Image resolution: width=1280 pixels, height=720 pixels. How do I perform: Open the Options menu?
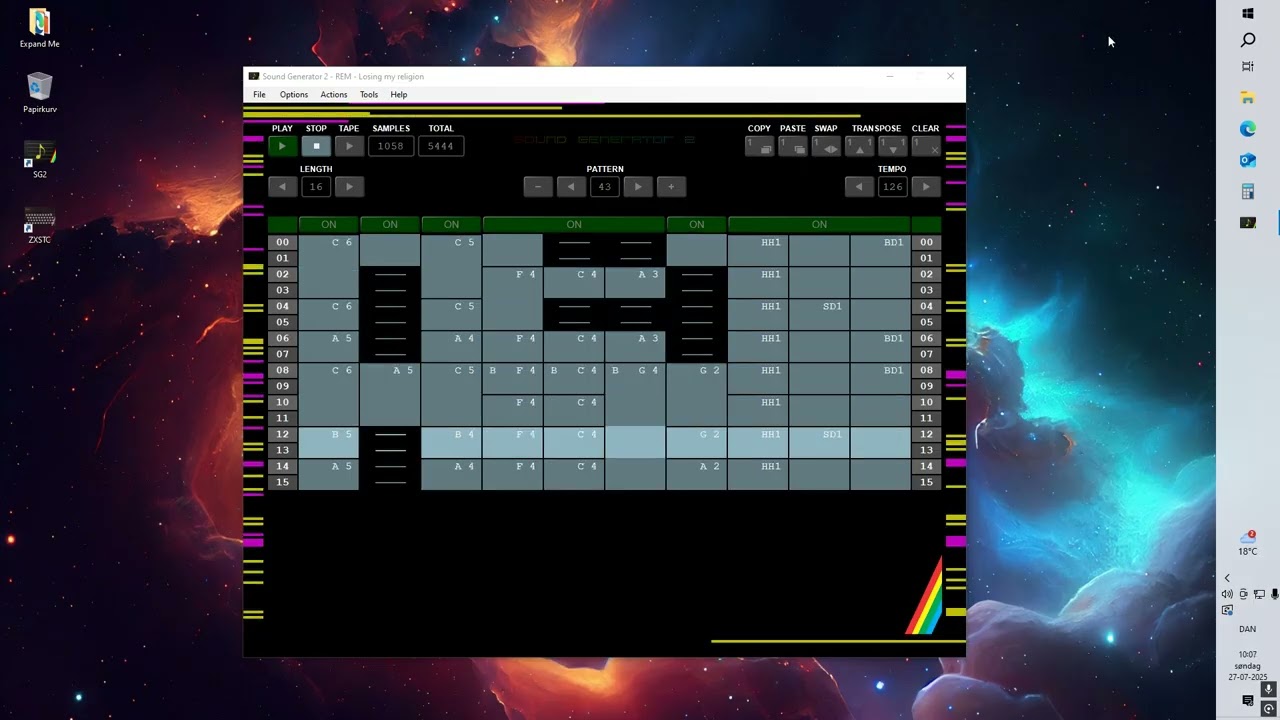294,95
